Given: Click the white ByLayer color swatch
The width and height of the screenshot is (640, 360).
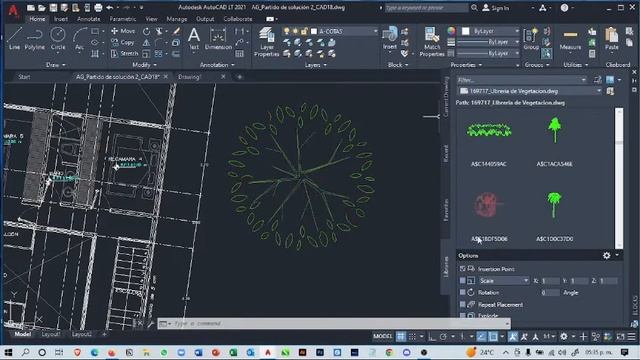Looking at the screenshot, I should click(466, 31).
